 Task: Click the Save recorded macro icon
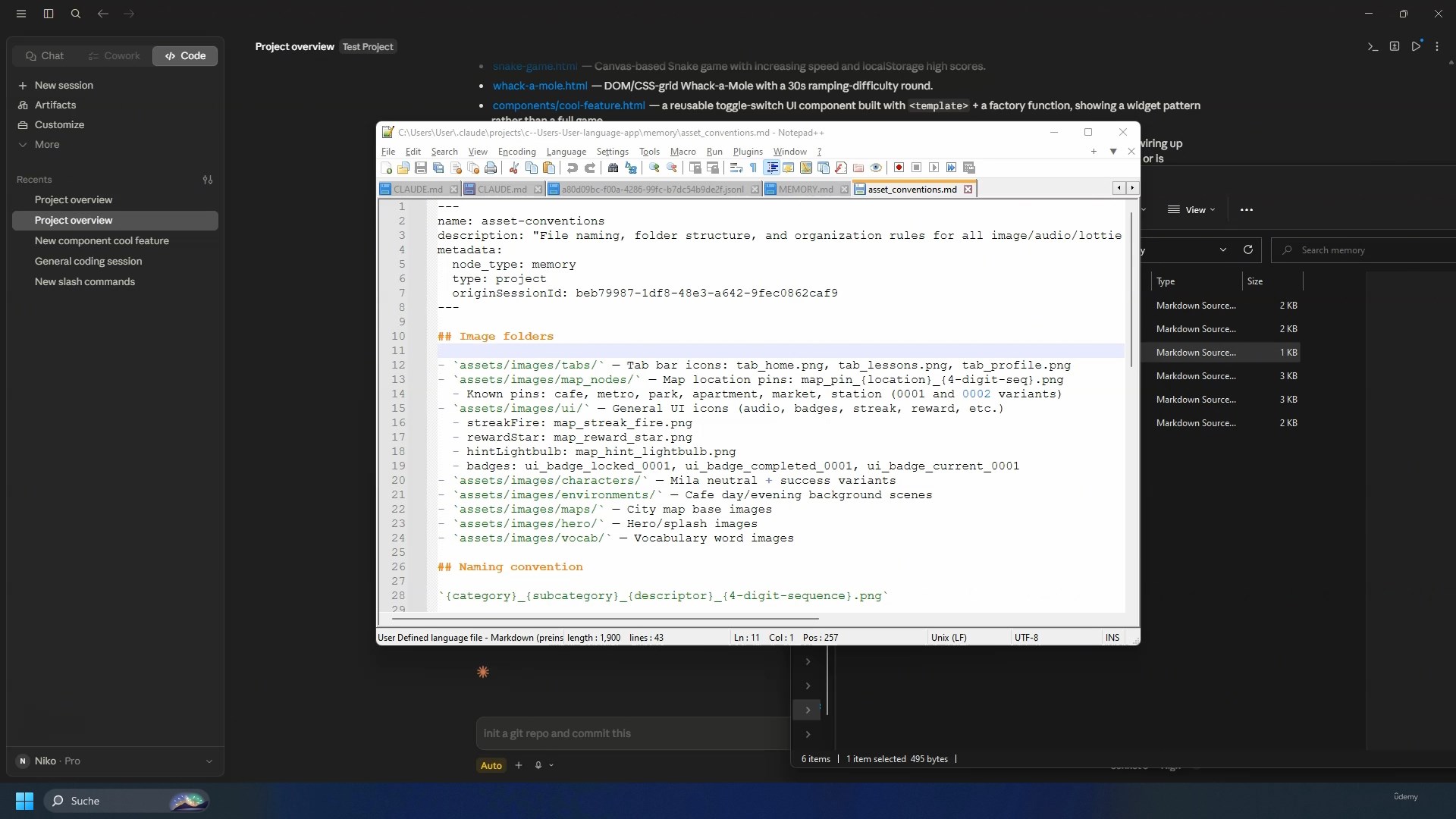[x=968, y=168]
